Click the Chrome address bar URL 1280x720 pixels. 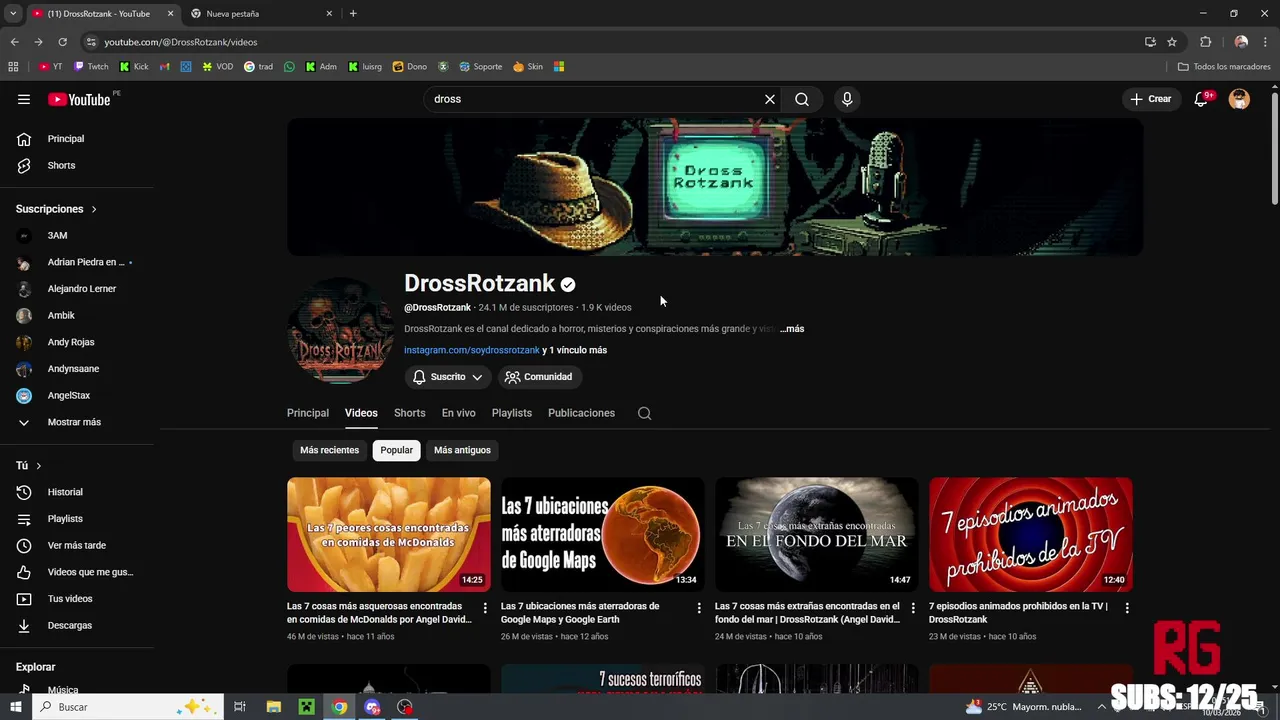pyautogui.click(x=181, y=42)
